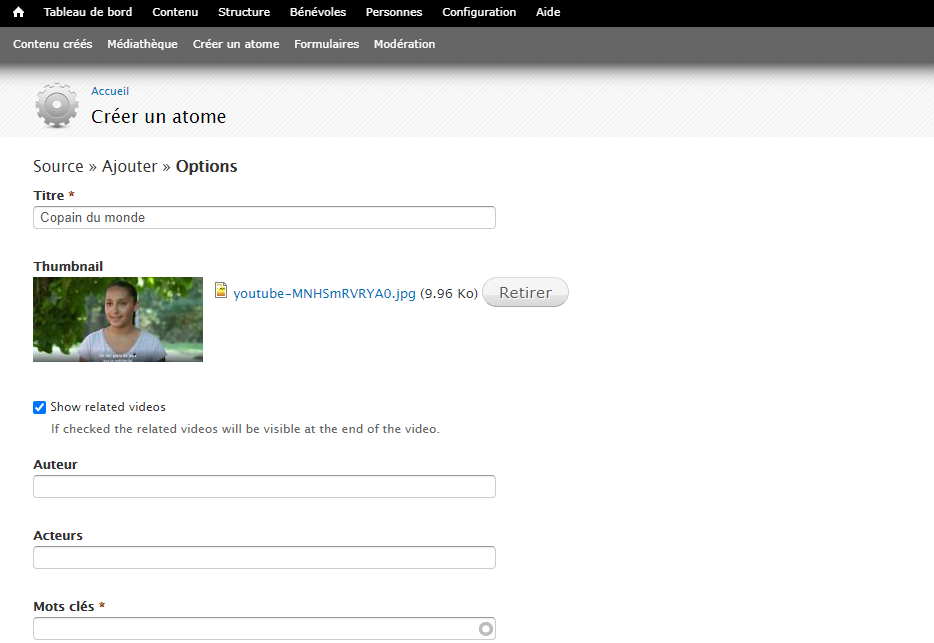This screenshot has height=643, width=934.
Task: Click the Accueil breadcrumb link
Action: tap(110, 91)
